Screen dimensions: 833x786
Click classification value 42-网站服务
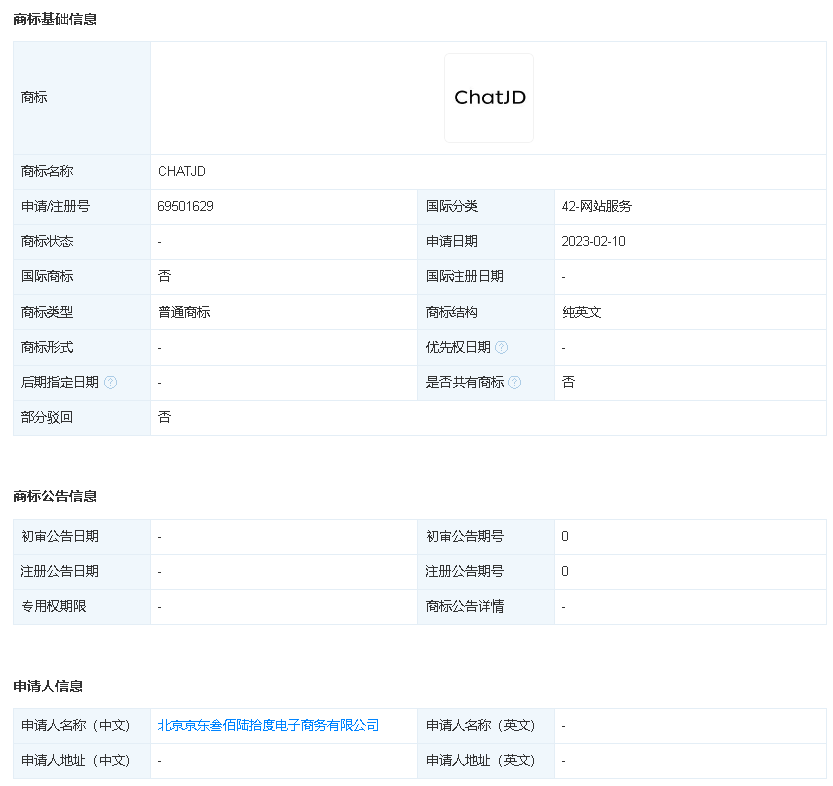(x=598, y=206)
